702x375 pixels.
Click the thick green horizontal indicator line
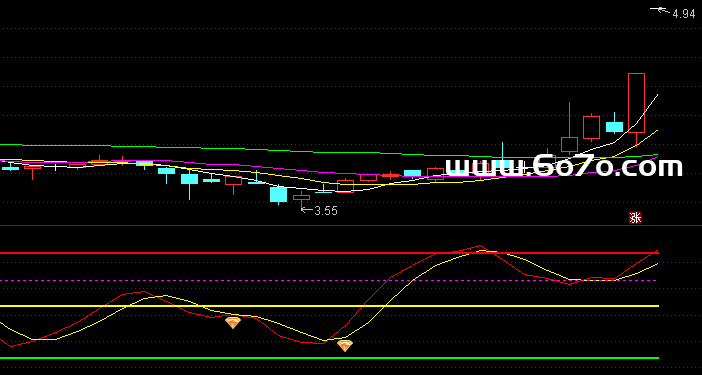point(329,358)
